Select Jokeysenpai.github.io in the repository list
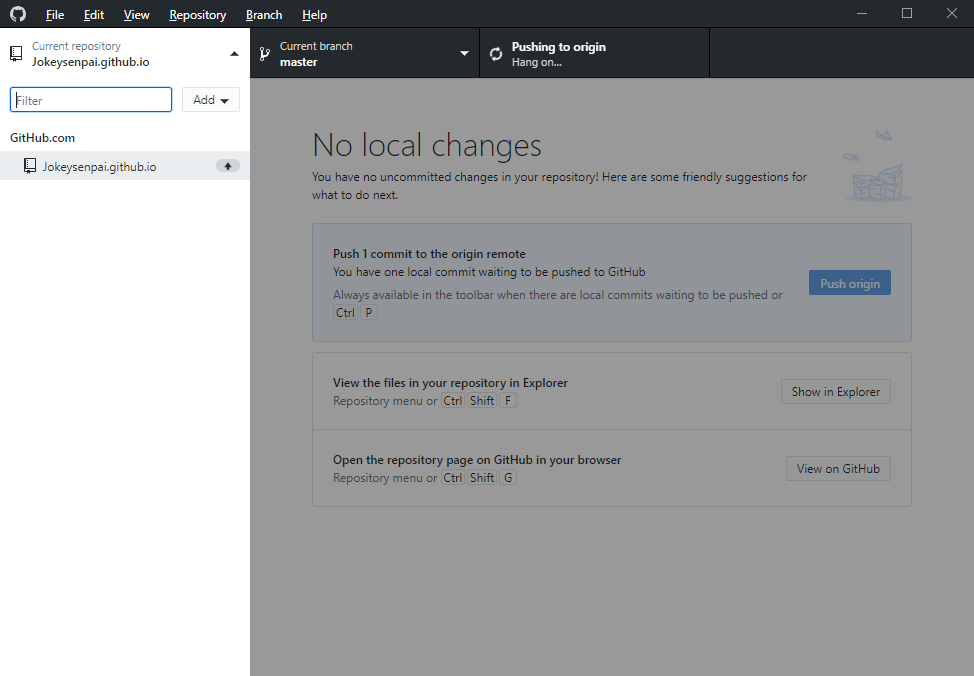The image size is (974, 676). pyautogui.click(x=100, y=166)
